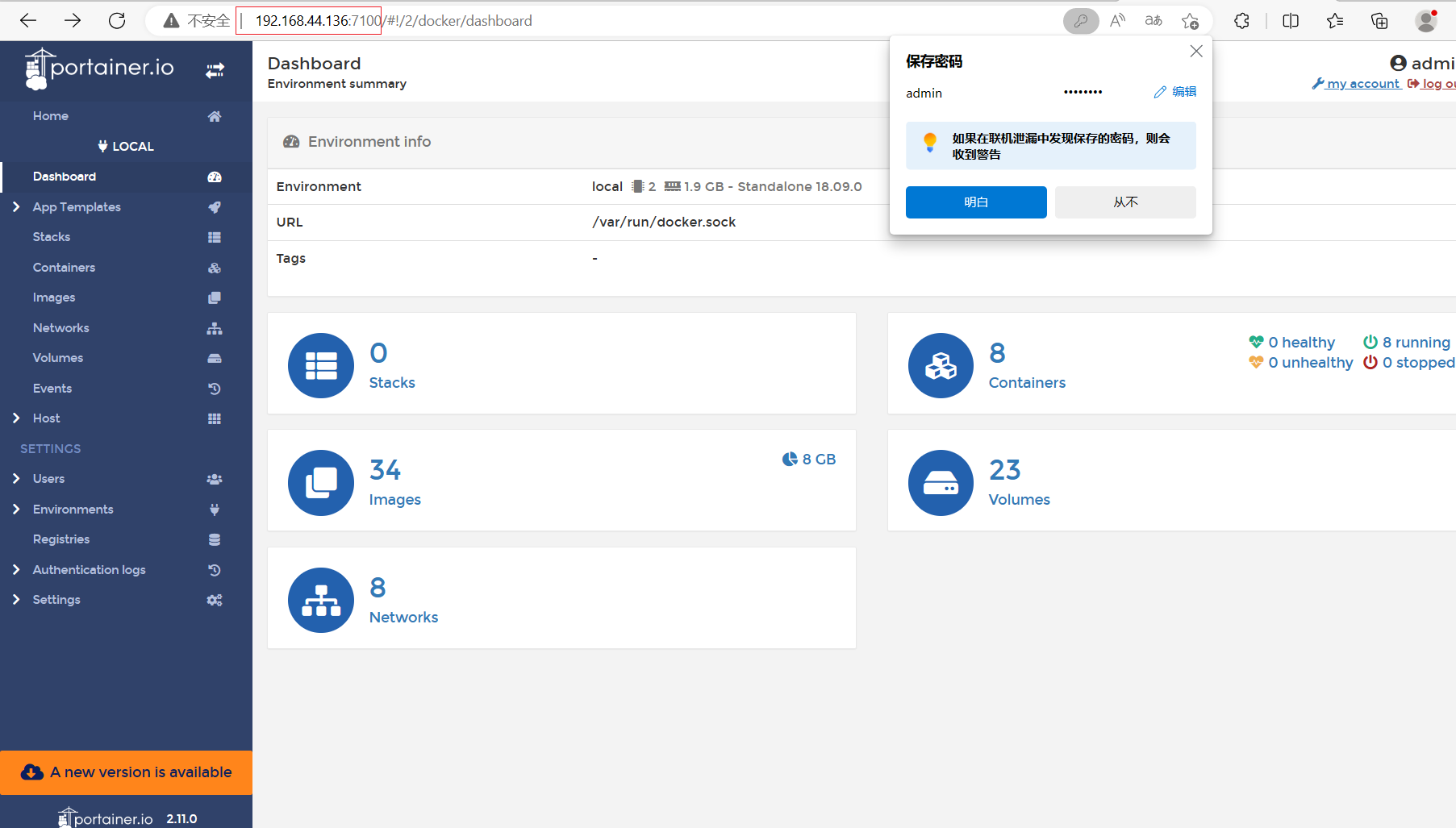The image size is (1456, 828).
Task: Expand the Host sidebar section
Action: [x=16, y=418]
